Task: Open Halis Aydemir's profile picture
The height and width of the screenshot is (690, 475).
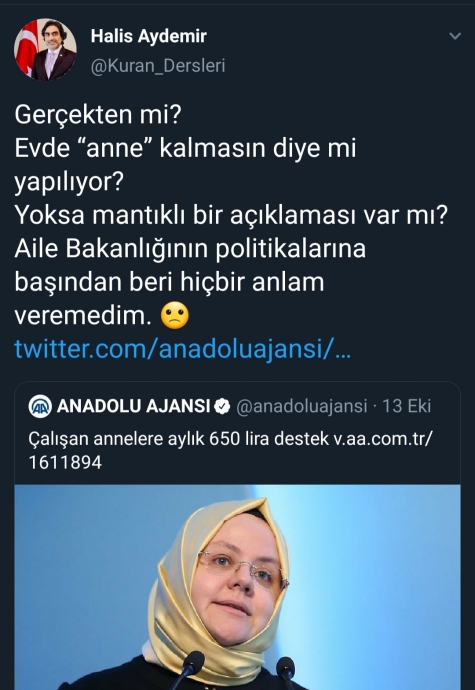Action: click(x=45, y=49)
